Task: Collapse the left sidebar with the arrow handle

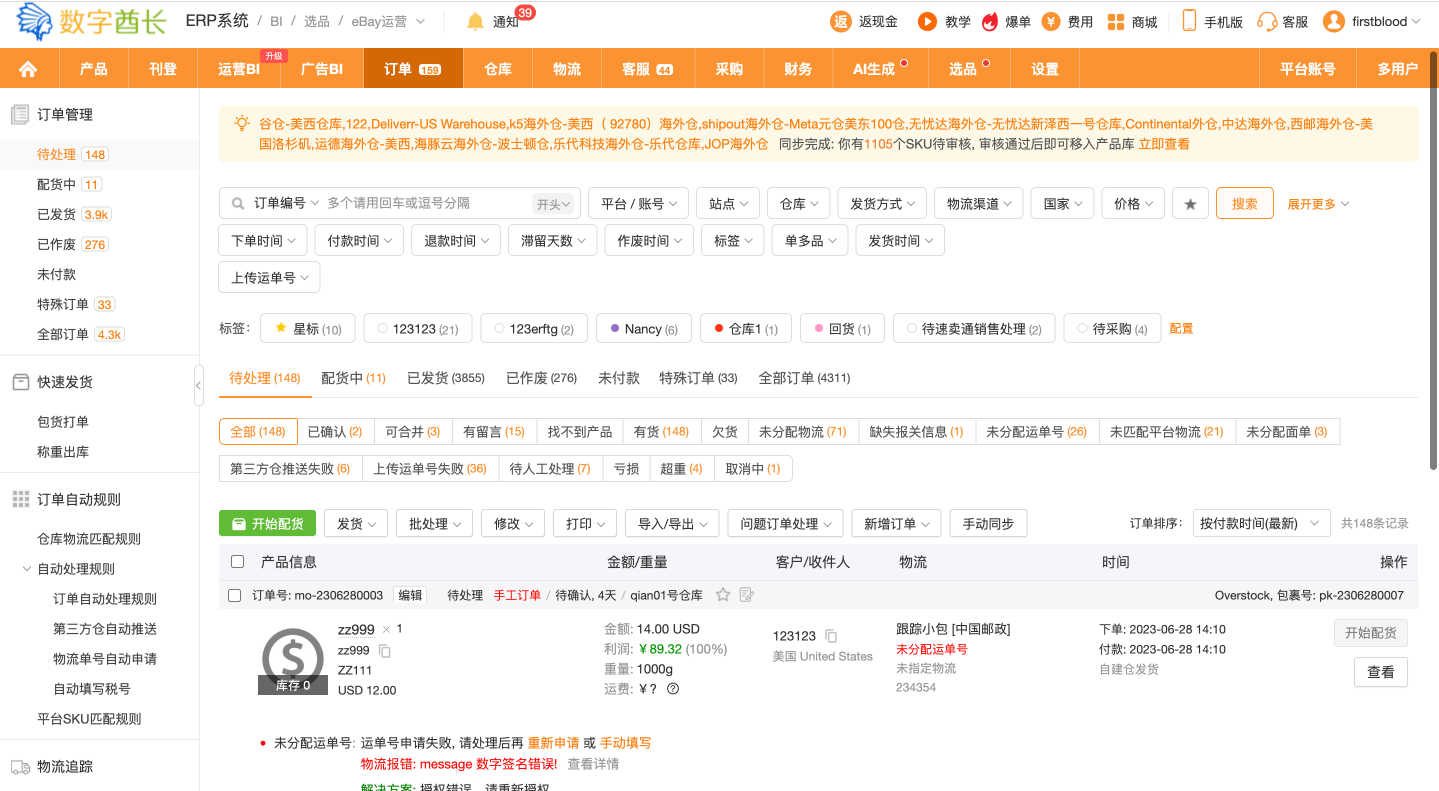Action: pyautogui.click(x=198, y=386)
